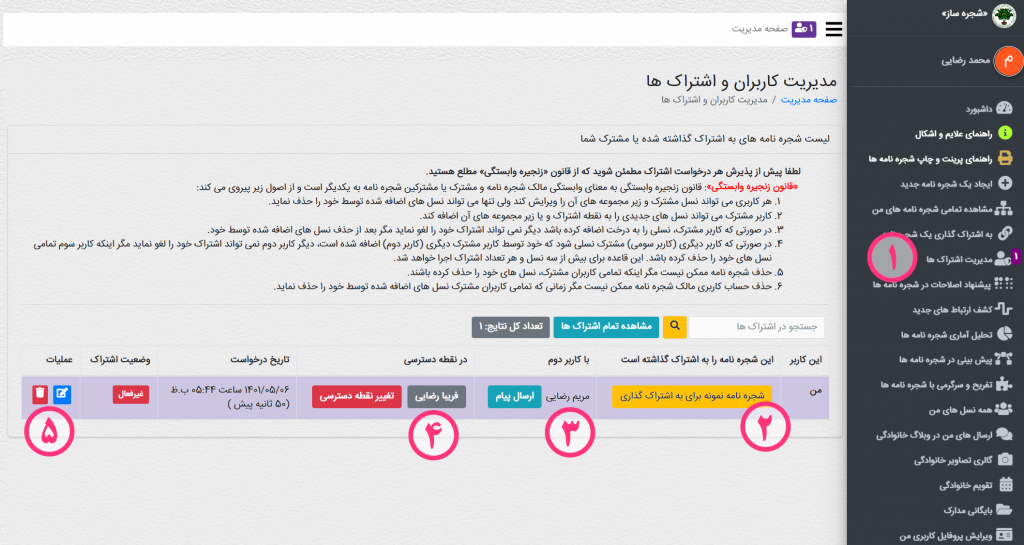Click the puzzle icon for تفریح و سرگرمی
1024x545 pixels.
pyautogui.click(x=1004, y=384)
